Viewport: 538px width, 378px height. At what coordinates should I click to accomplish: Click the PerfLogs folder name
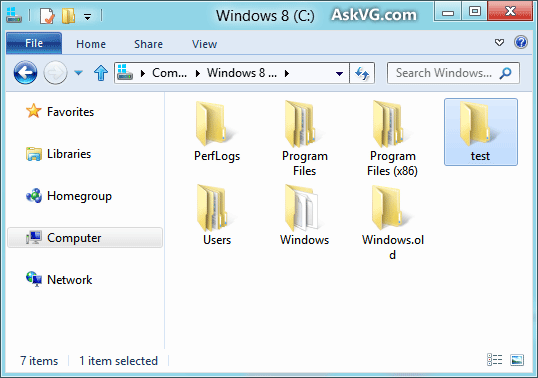tap(217, 156)
